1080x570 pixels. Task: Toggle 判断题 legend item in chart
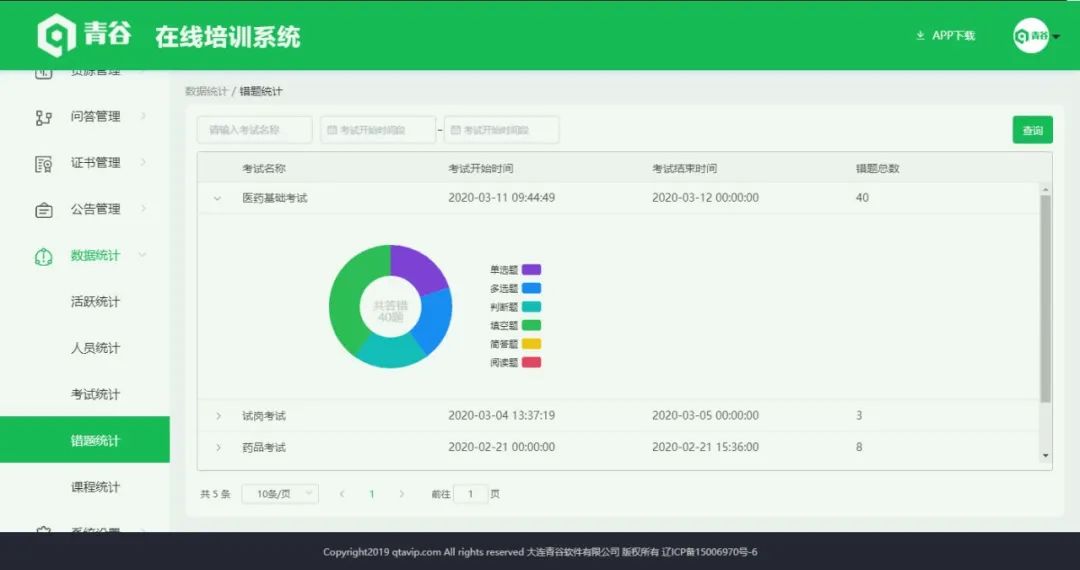click(515, 307)
